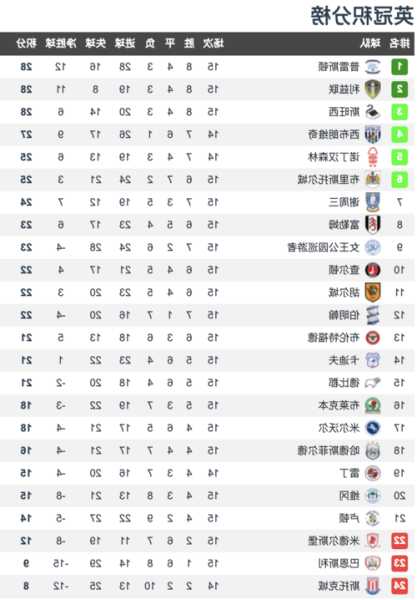This screenshot has height=600, width=417.
Task: Click the Charlton (查尔顿) red round crest
Action: [x=372, y=270]
